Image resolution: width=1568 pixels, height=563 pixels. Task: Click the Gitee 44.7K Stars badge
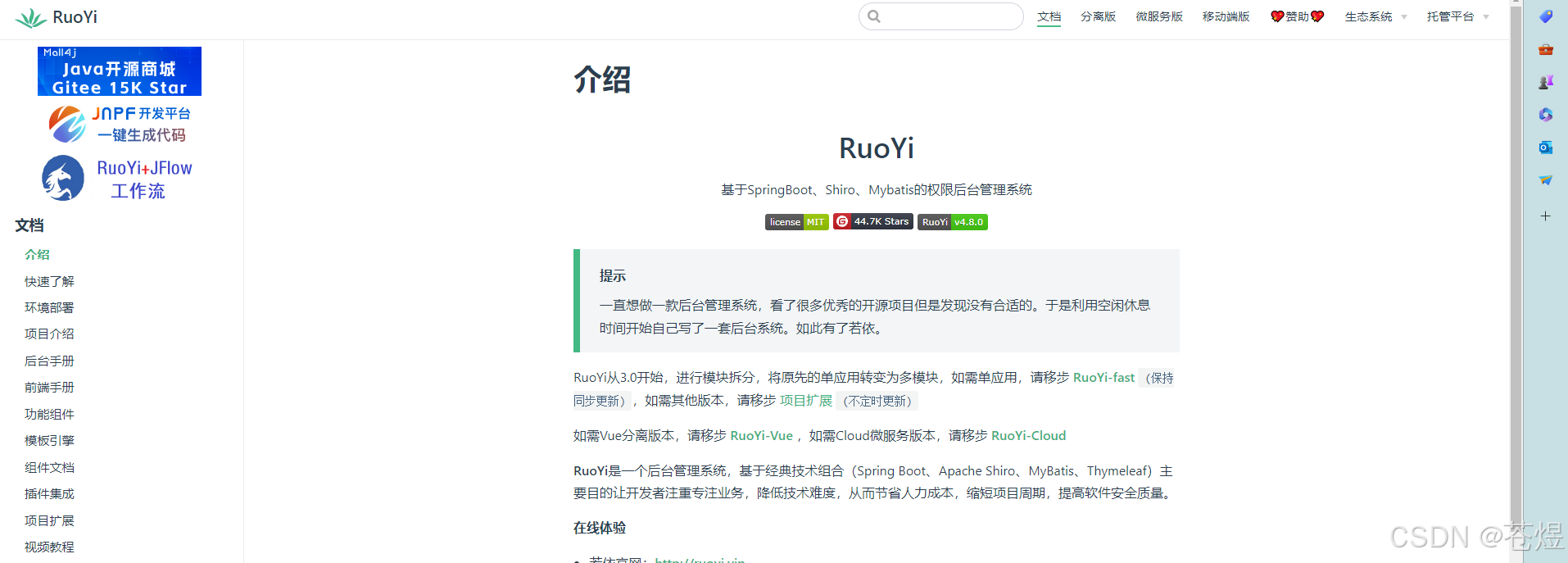(873, 221)
